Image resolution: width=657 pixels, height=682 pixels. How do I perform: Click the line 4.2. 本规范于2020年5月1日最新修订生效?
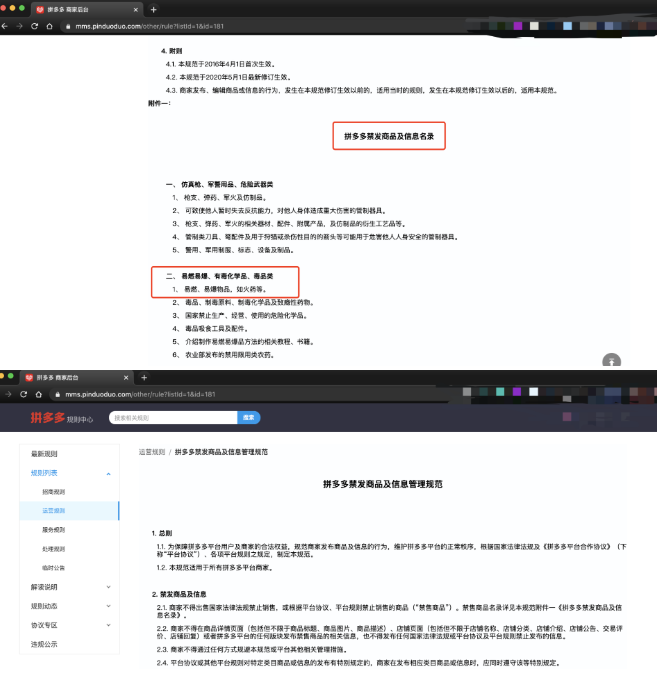(228, 77)
